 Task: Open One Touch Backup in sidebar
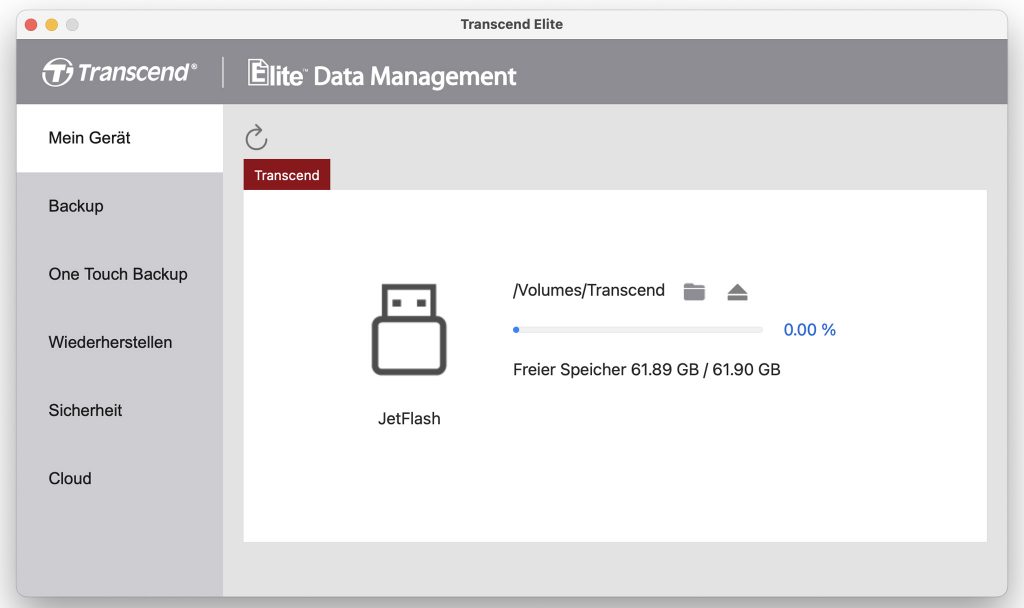120,274
